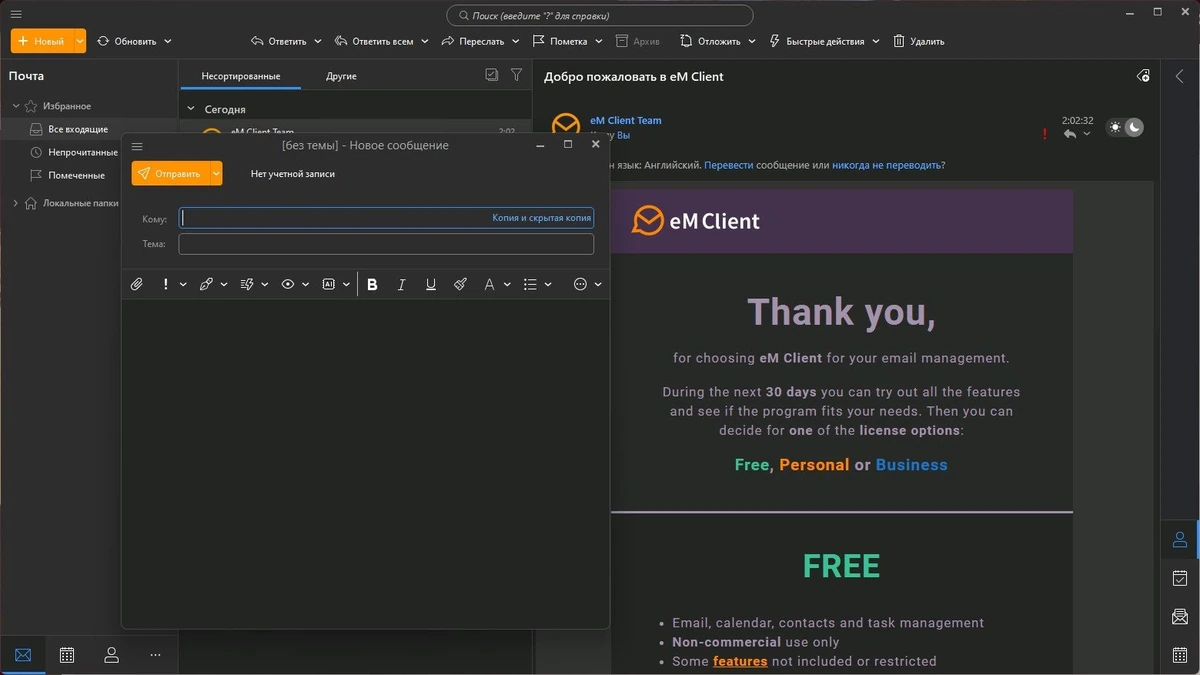Switch to Calendar module at bottom left

click(x=67, y=655)
